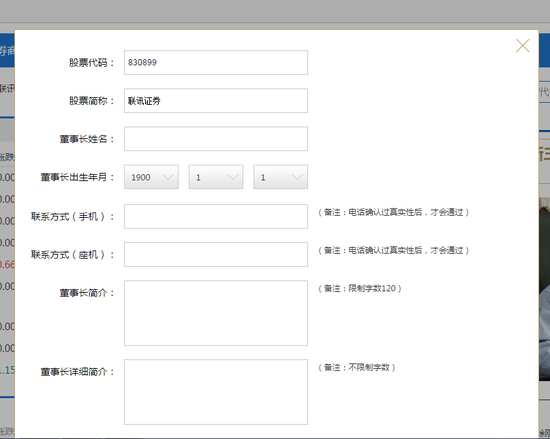Select the 不限制字数 note text
Viewport: 550px width, 439px height.
[x=357, y=367]
